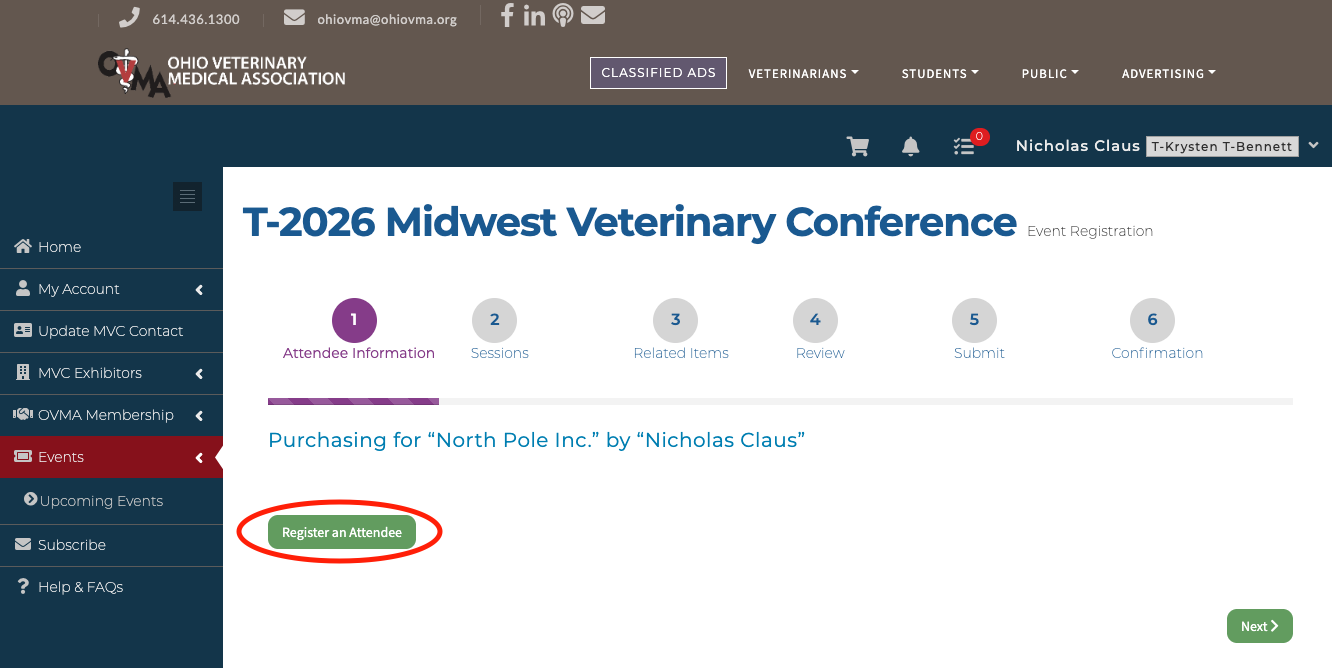The width and height of the screenshot is (1332, 668).
Task: Expand My Account sidebar menu
Action: coord(111,289)
